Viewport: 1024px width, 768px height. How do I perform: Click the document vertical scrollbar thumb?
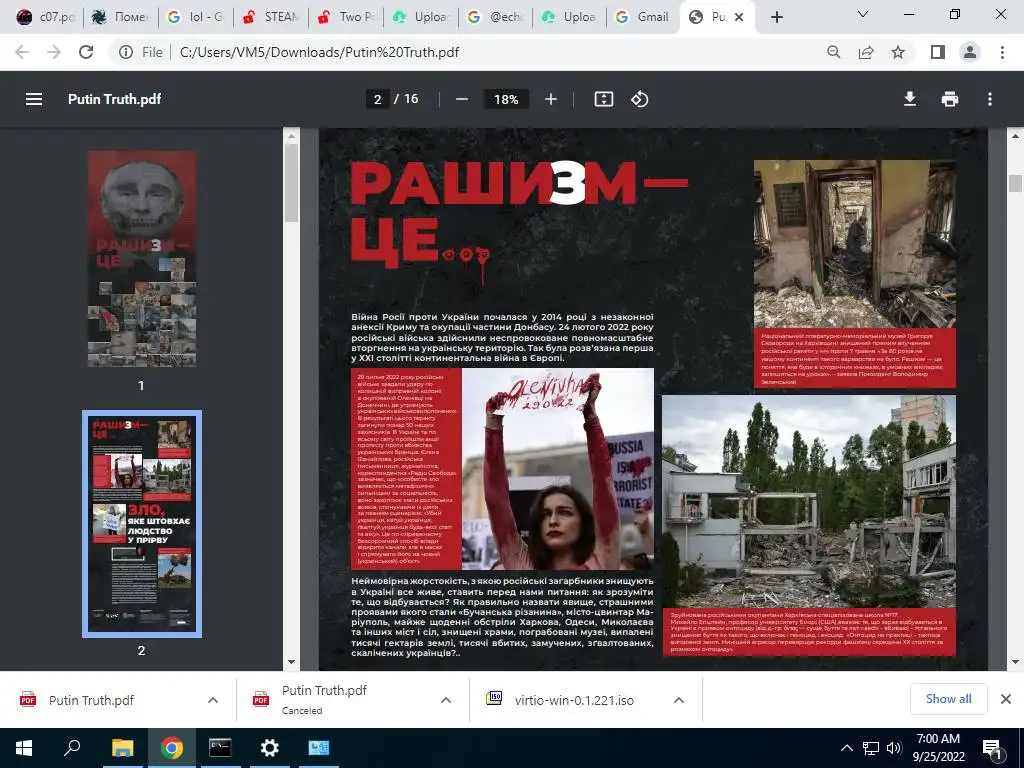(1015, 184)
